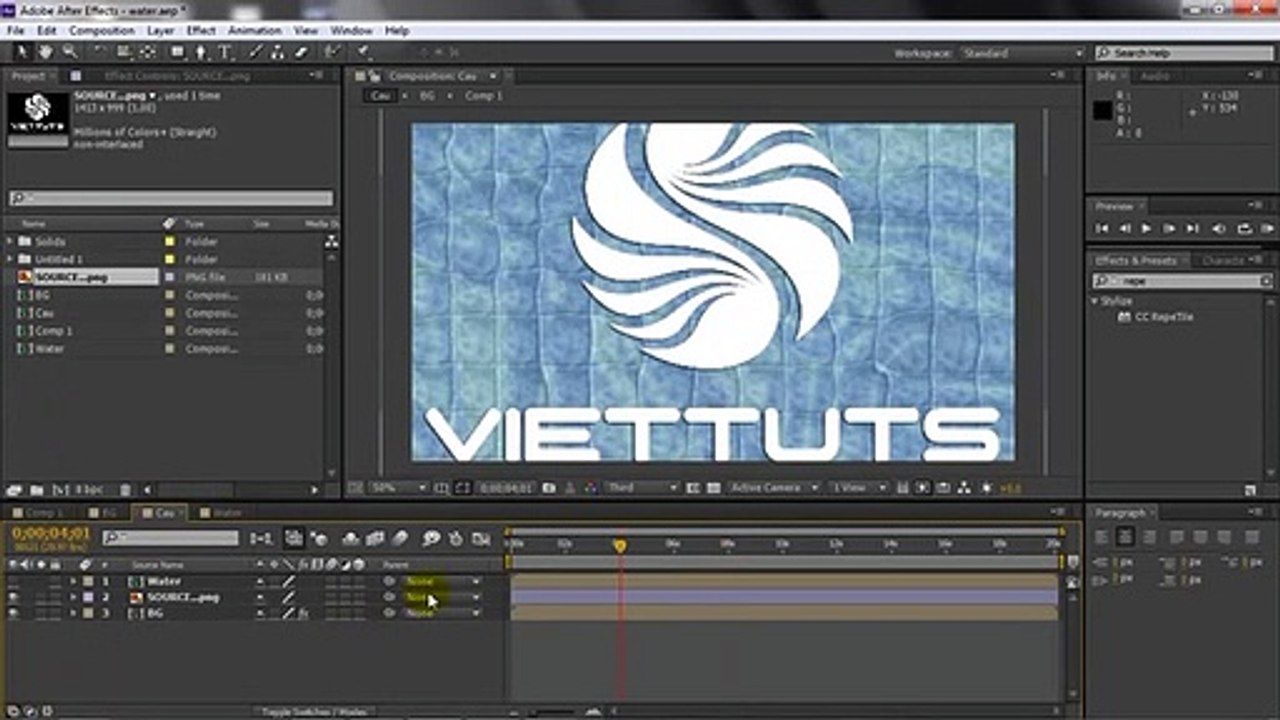Open the Graph Editor icon

[480, 538]
